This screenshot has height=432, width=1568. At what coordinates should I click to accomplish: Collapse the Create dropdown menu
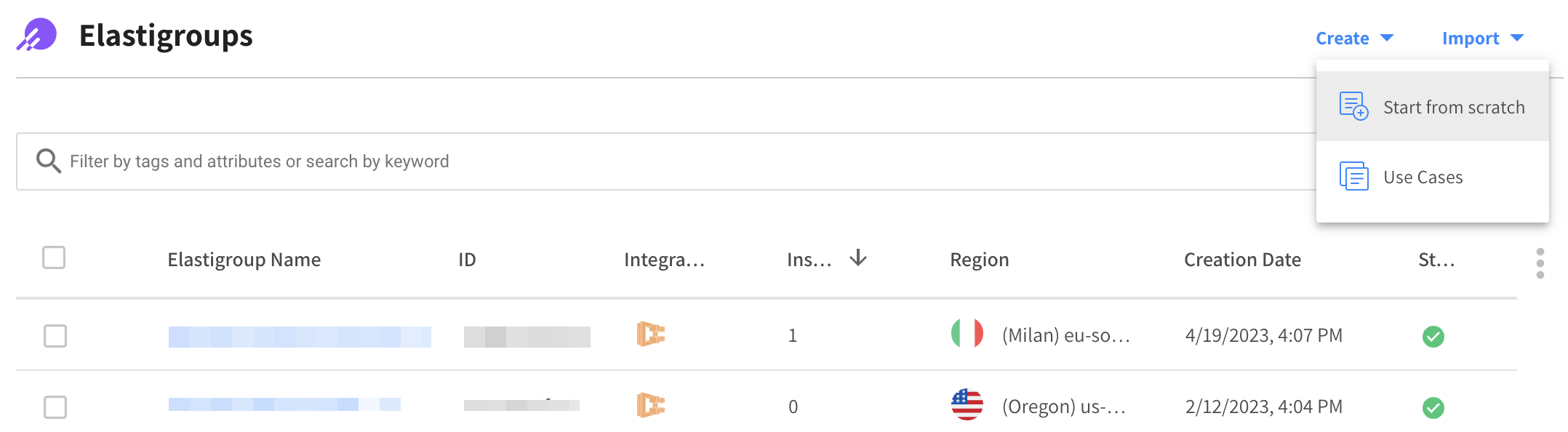1354,38
